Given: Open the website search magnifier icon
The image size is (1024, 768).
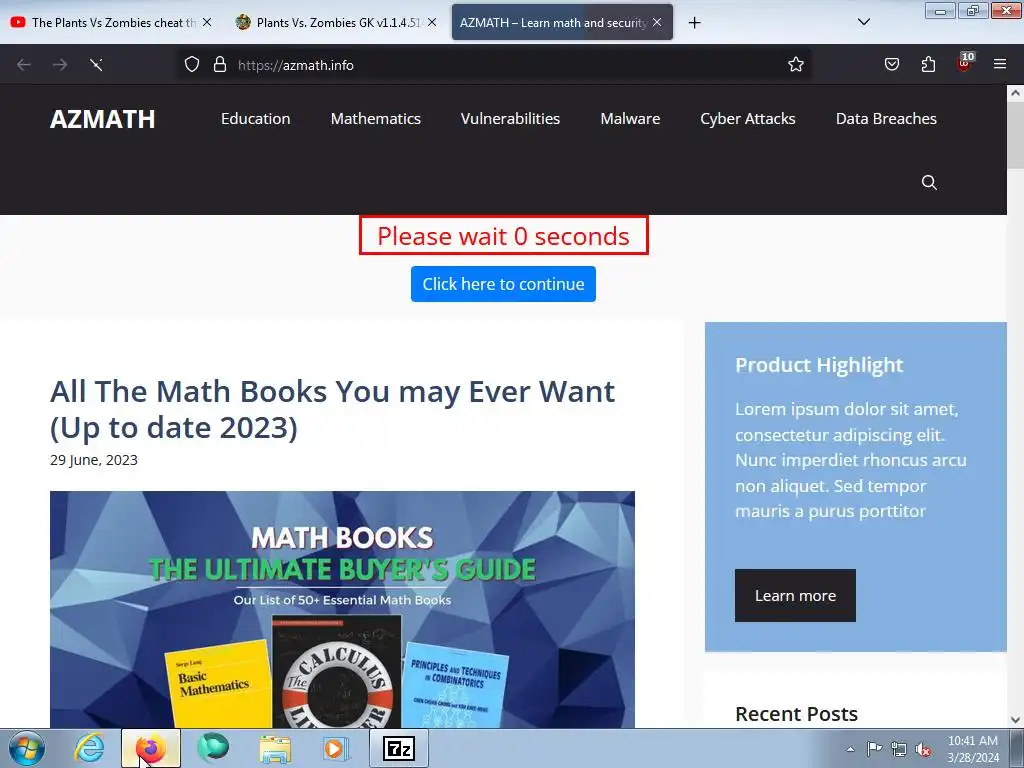Looking at the screenshot, I should coord(929,182).
